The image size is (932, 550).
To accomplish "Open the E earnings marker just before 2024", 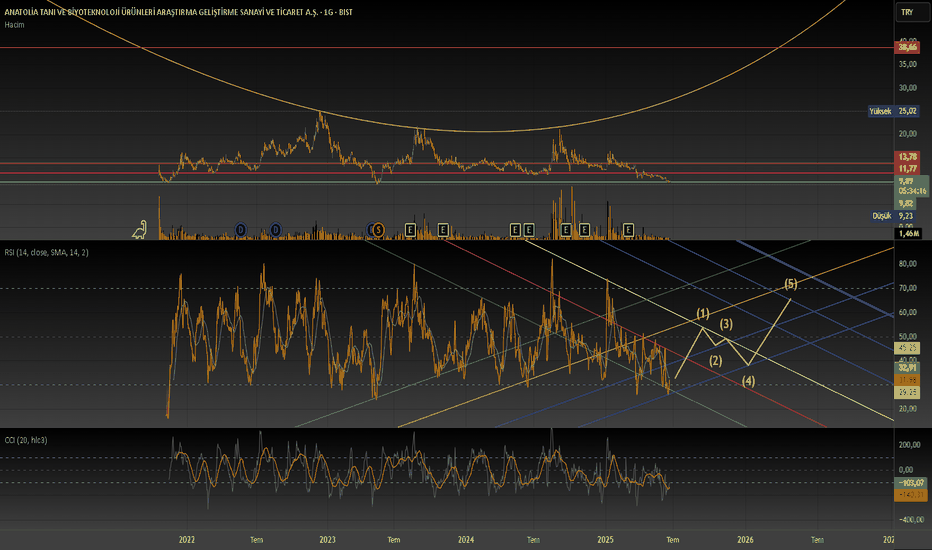I will 443,230.
